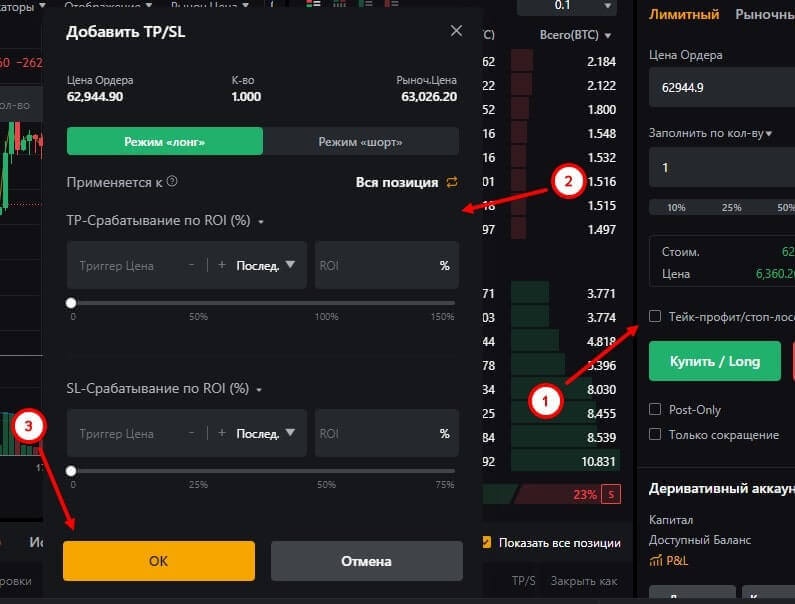
Task: Click the P&L chart icon
Action: click(x=656, y=561)
